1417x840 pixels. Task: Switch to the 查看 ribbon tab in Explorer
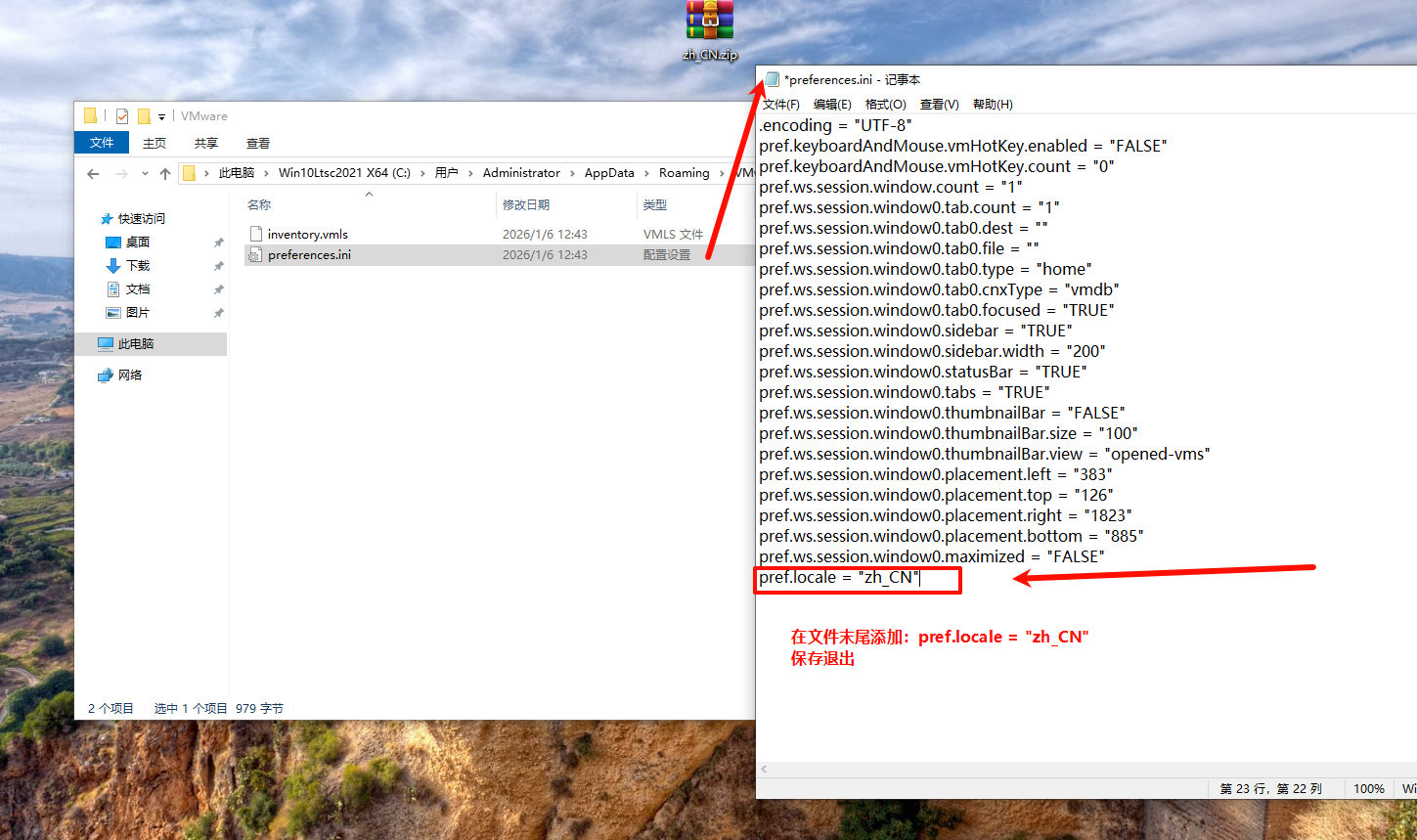(x=258, y=143)
